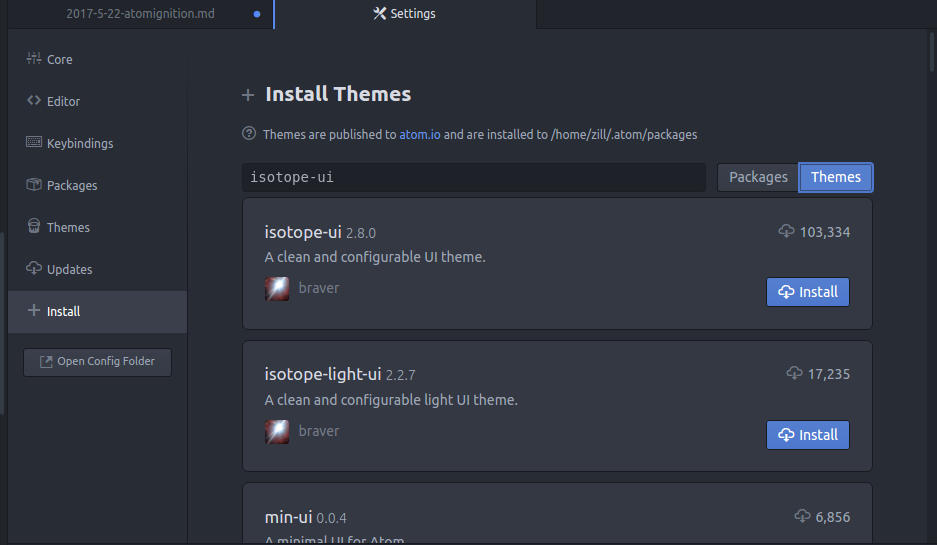Click the settings vertical scrollbar
This screenshot has width=937, height=545.
tap(931, 54)
